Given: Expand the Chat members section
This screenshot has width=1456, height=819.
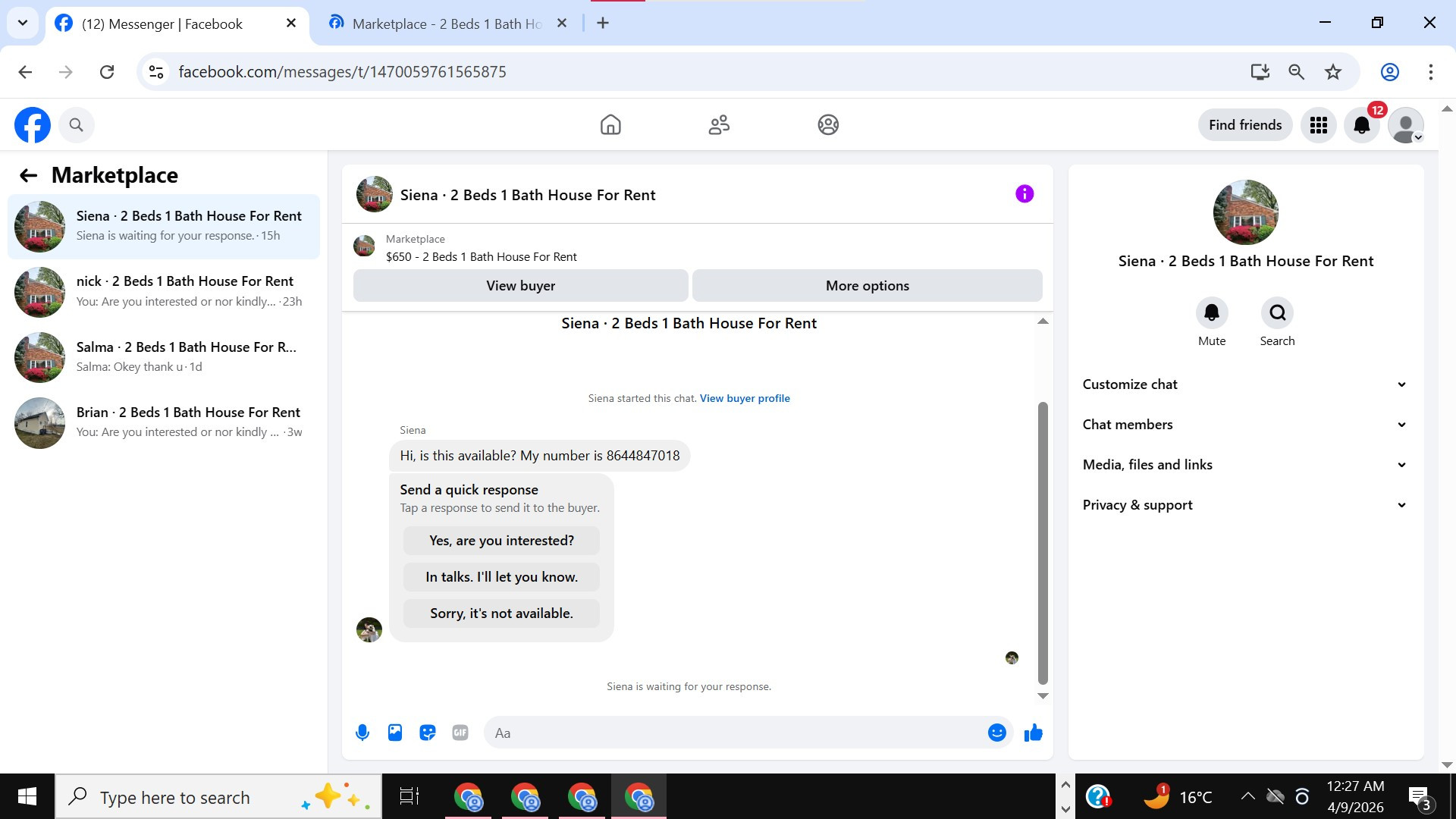Looking at the screenshot, I should pos(1245,425).
